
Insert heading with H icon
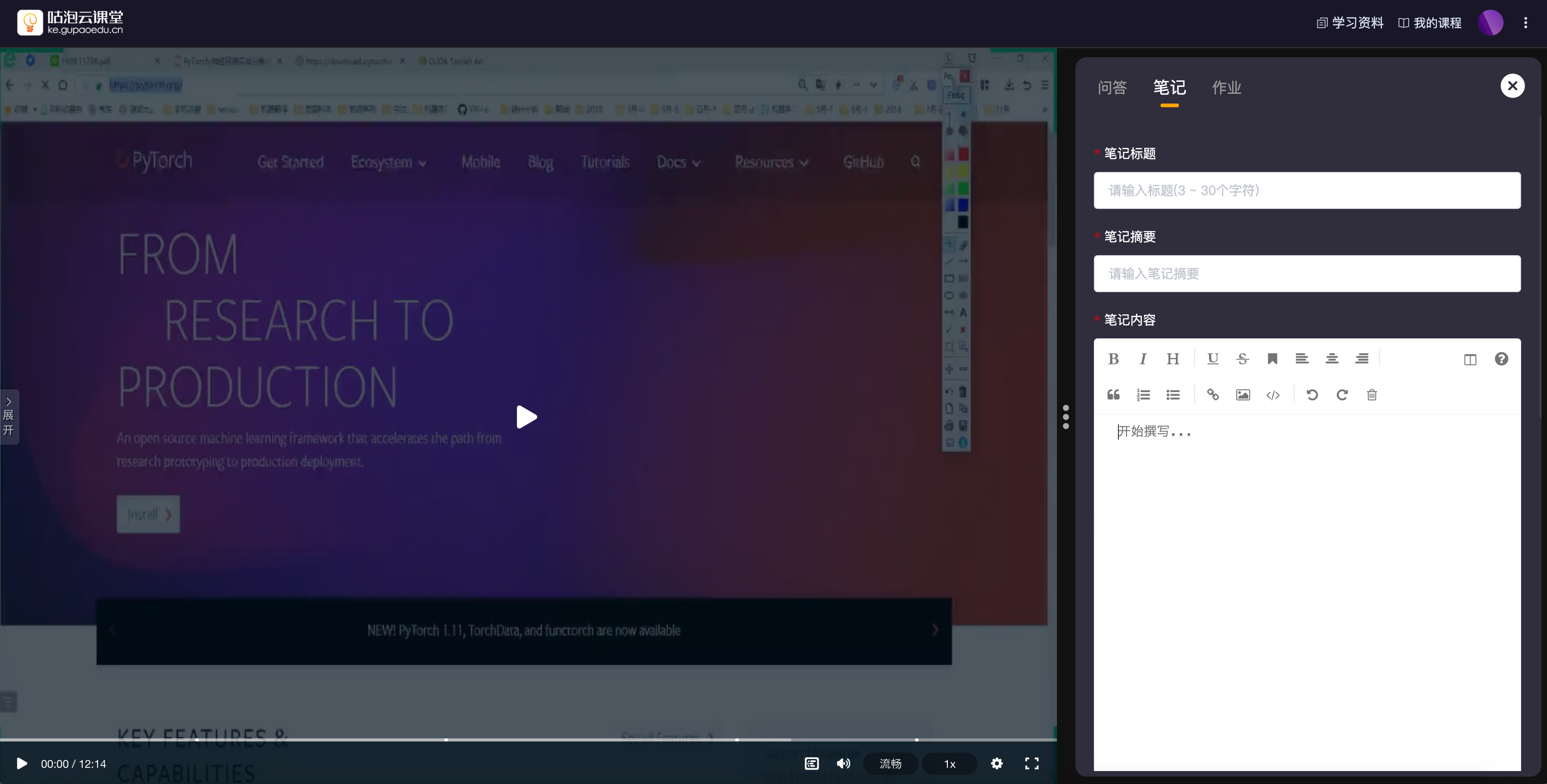click(1173, 359)
